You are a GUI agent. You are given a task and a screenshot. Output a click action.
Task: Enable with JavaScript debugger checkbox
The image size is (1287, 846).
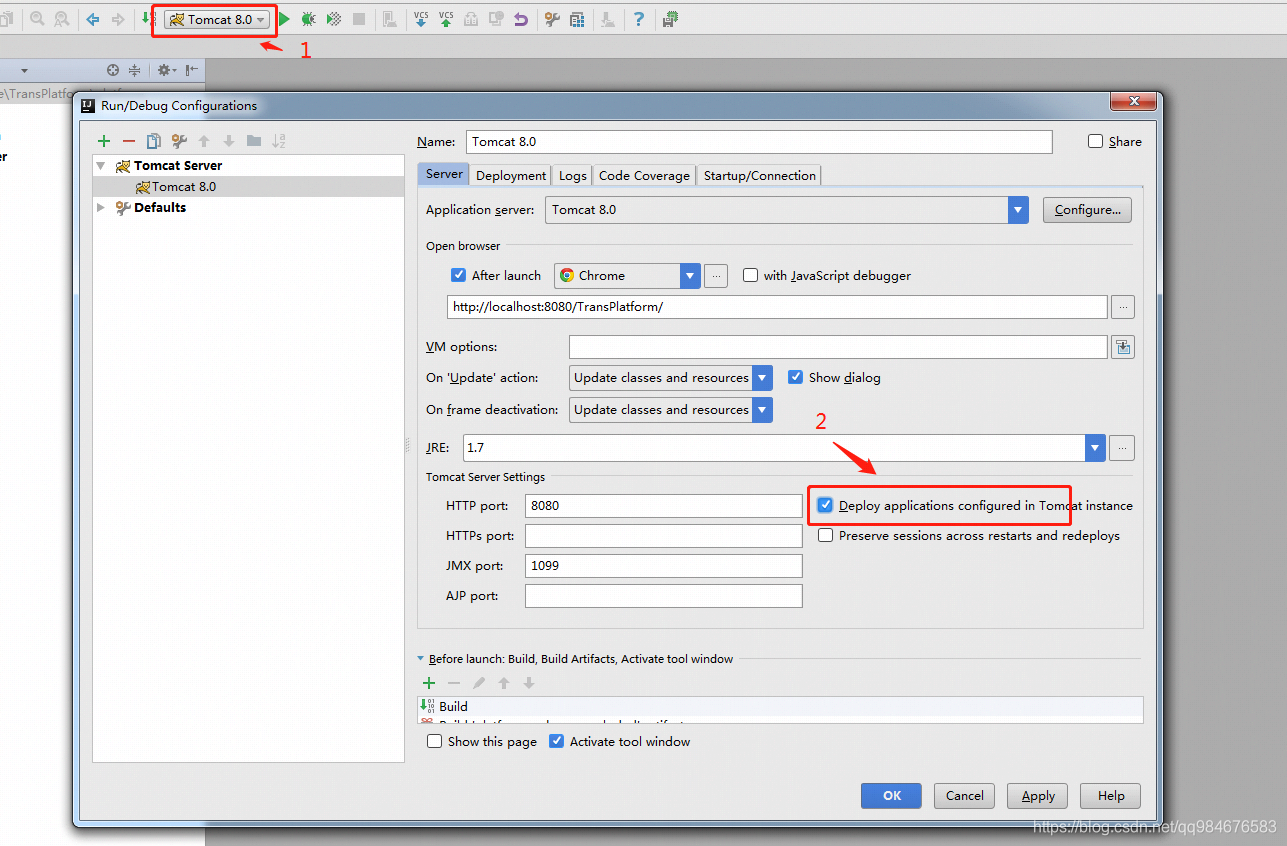point(750,275)
